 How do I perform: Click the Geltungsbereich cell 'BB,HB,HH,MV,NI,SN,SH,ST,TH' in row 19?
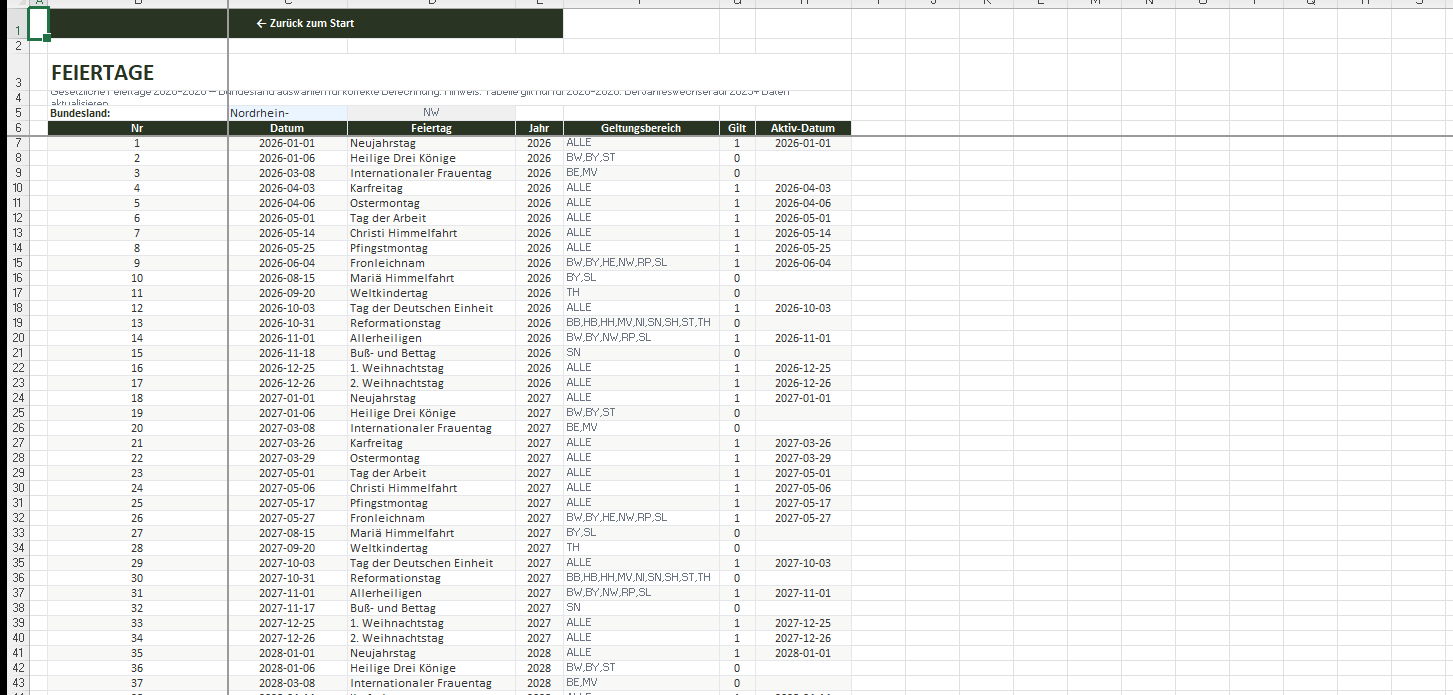pos(638,323)
